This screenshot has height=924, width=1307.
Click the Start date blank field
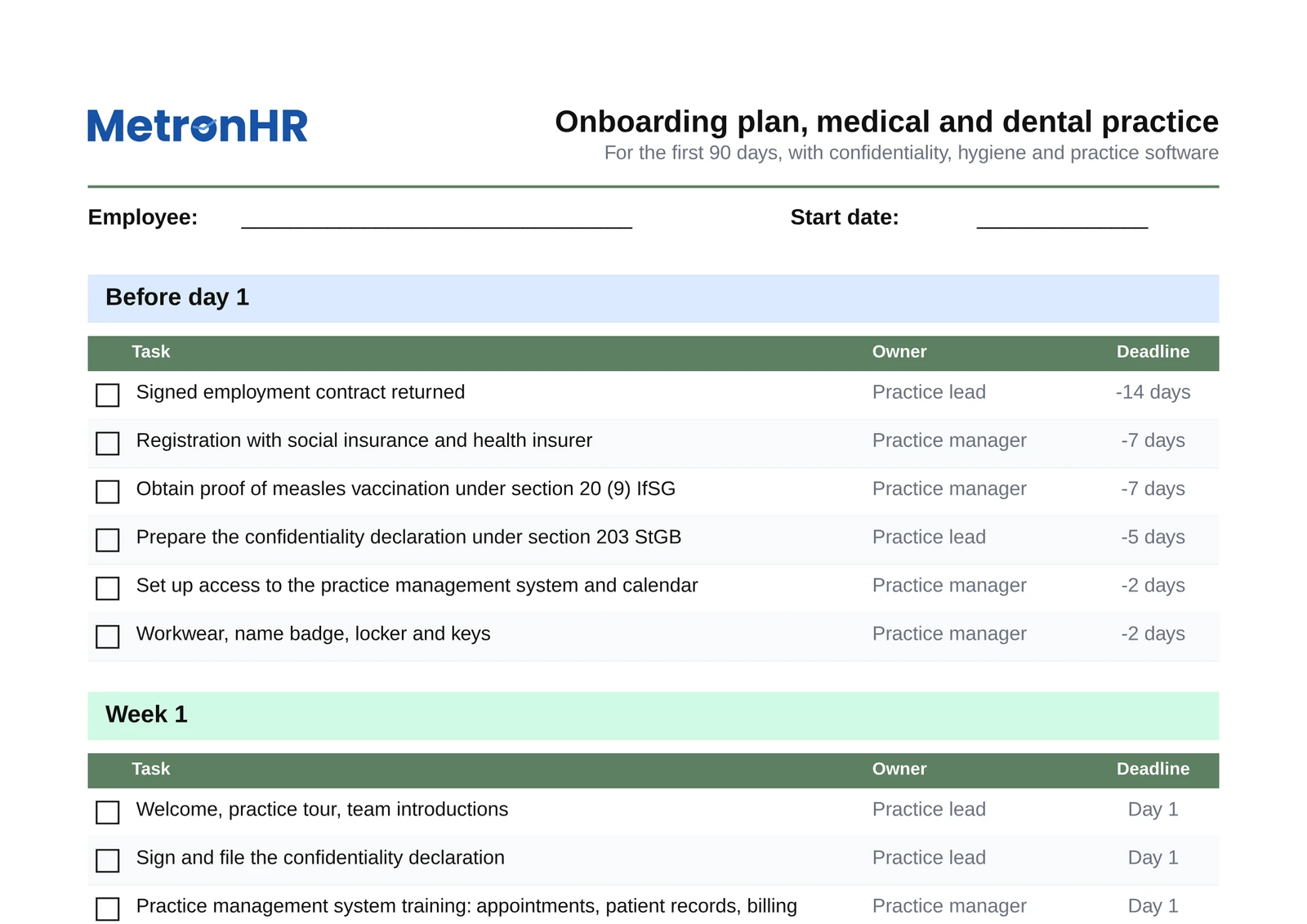tap(1062, 218)
